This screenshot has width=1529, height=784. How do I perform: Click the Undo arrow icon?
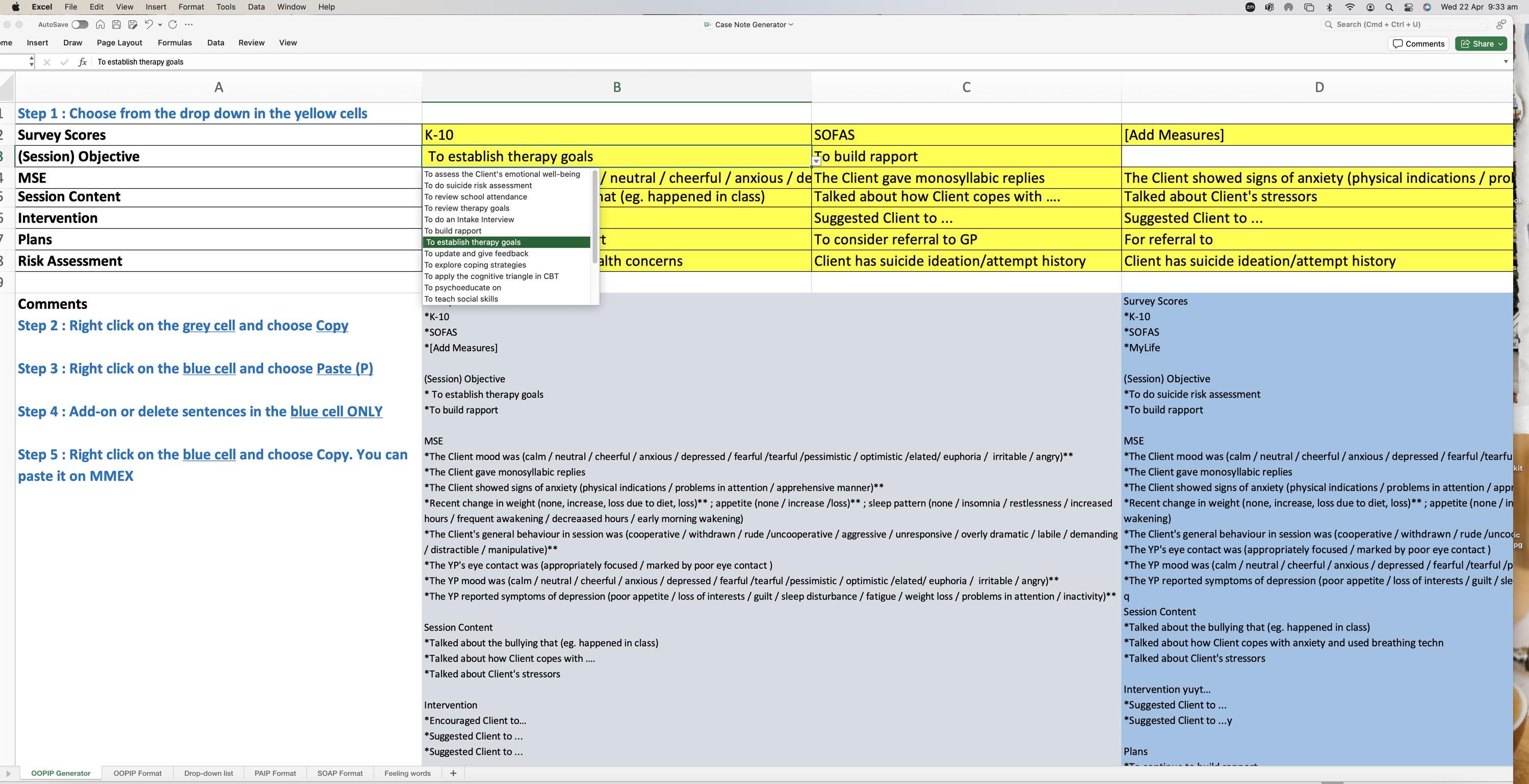[x=149, y=24]
